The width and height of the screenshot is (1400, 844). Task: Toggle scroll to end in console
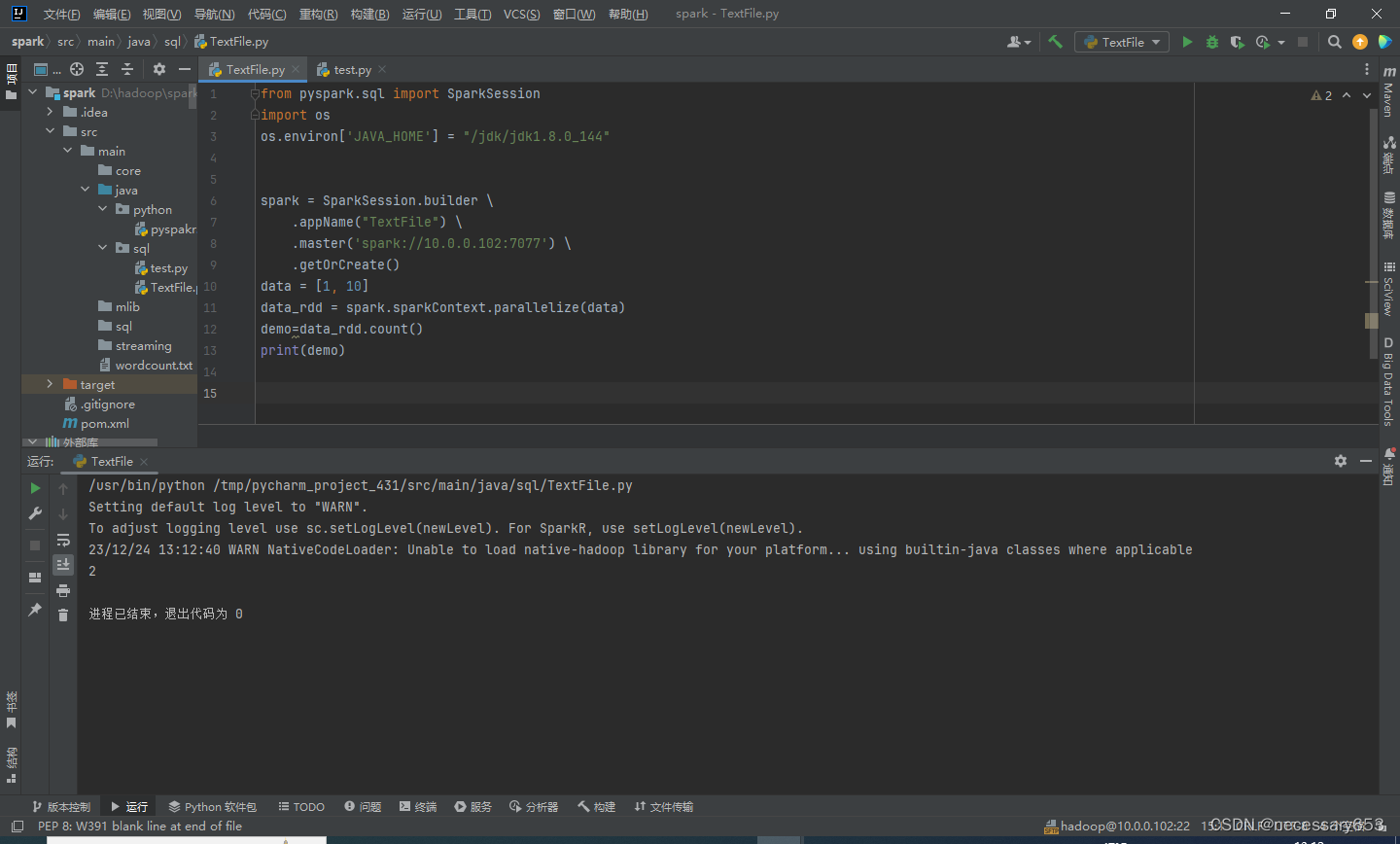coord(63,565)
